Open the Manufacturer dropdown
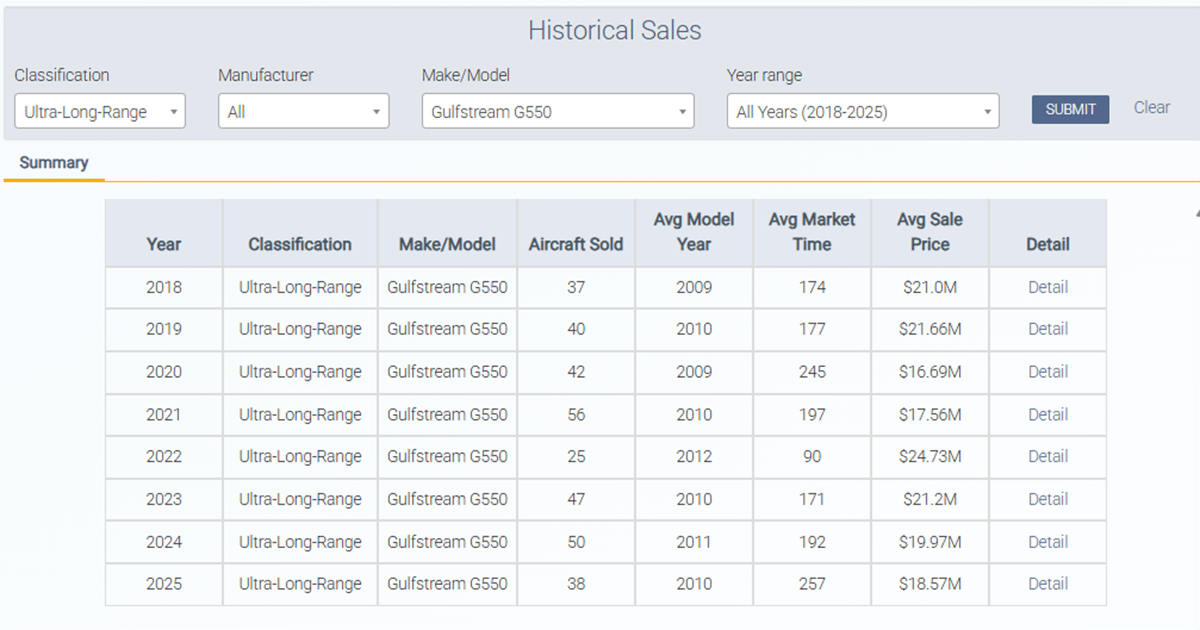Viewport: 1200px width, 630px height. tap(302, 111)
